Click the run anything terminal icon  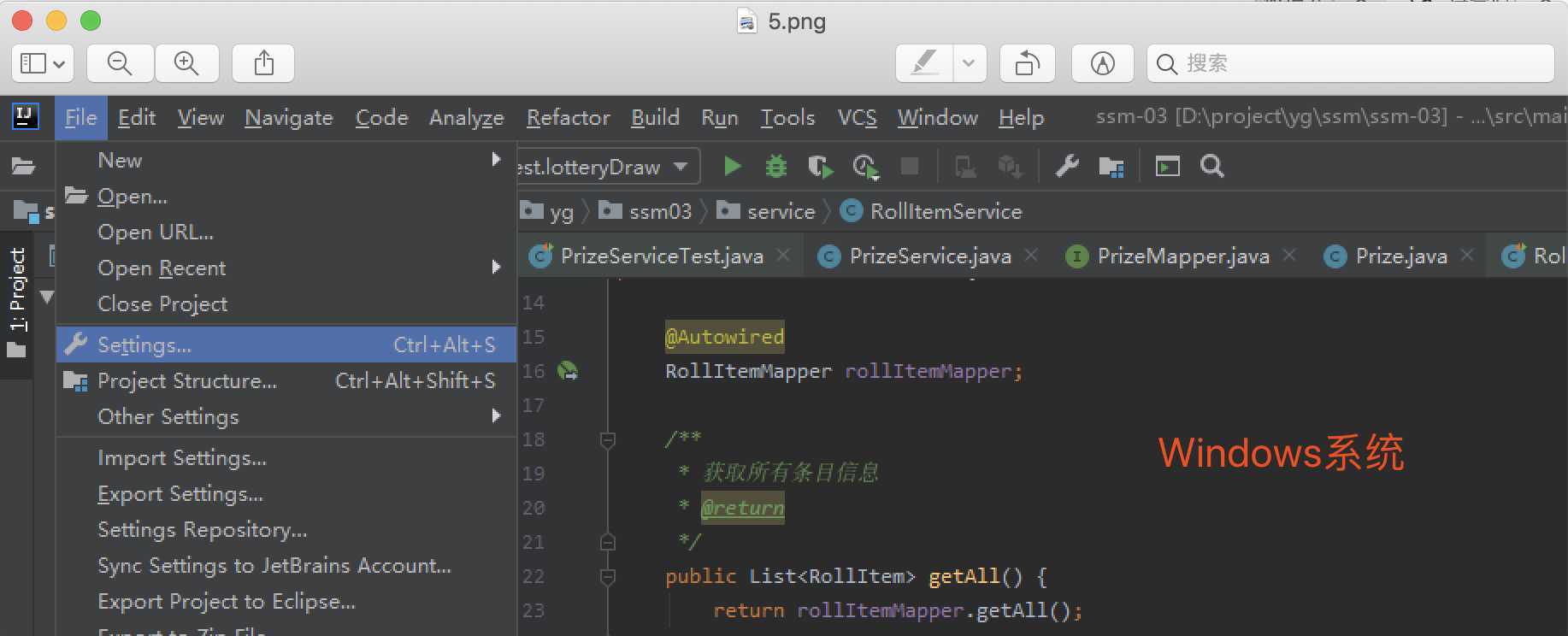(x=1168, y=166)
